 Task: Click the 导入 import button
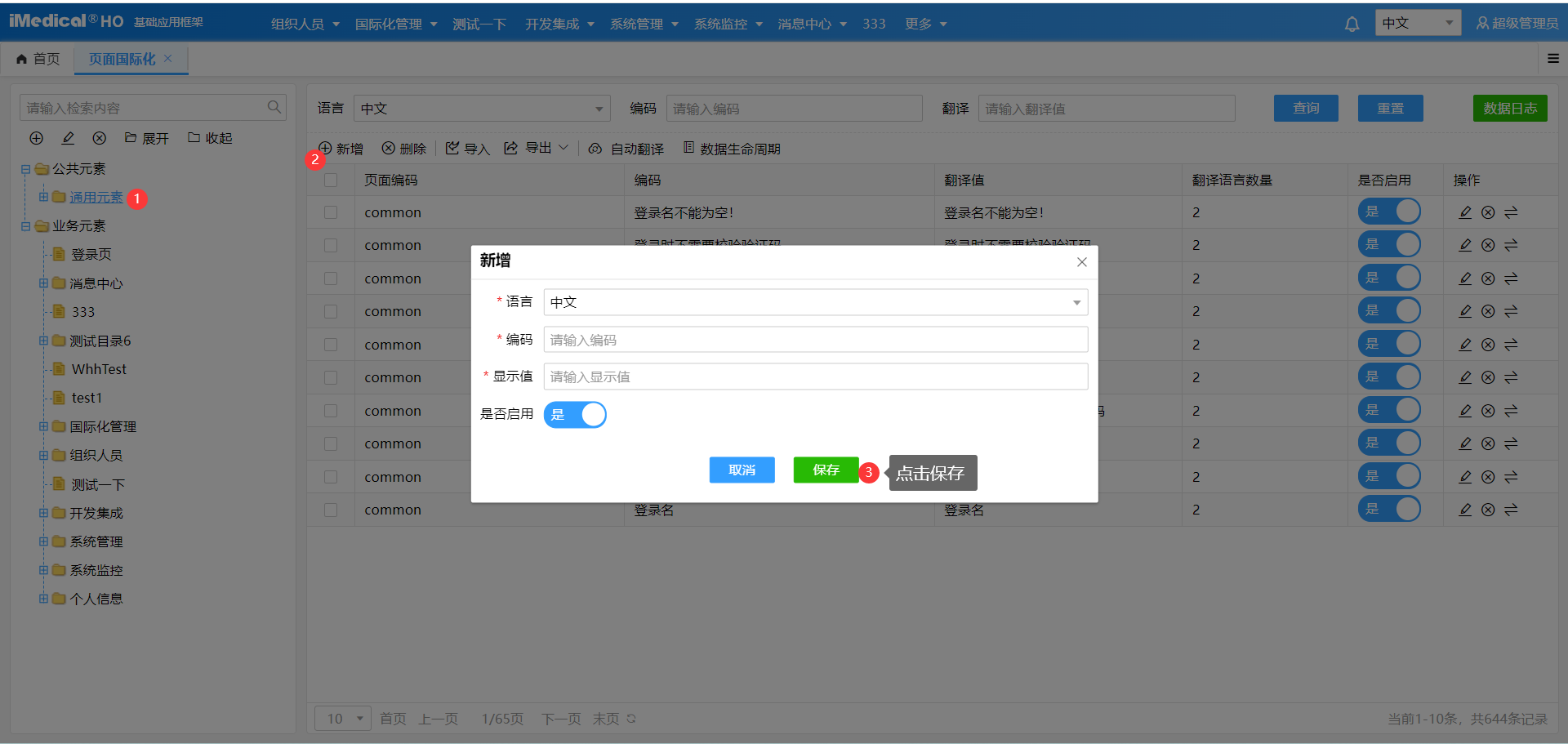467,149
